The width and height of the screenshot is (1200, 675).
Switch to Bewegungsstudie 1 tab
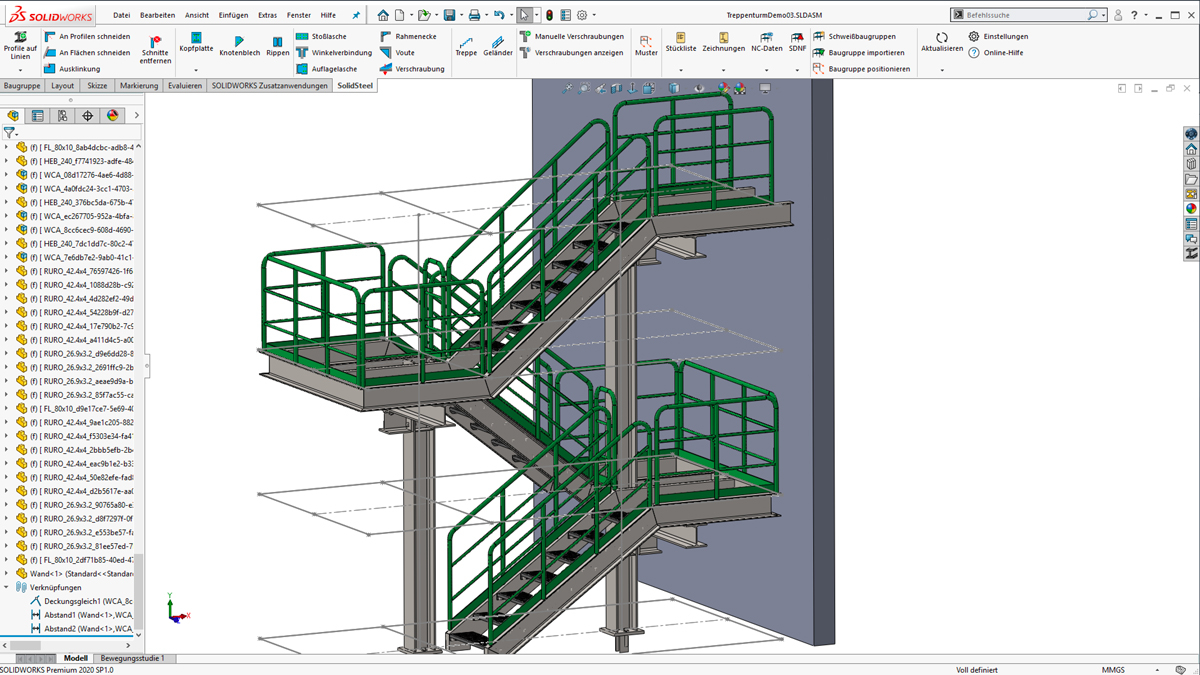click(133, 659)
